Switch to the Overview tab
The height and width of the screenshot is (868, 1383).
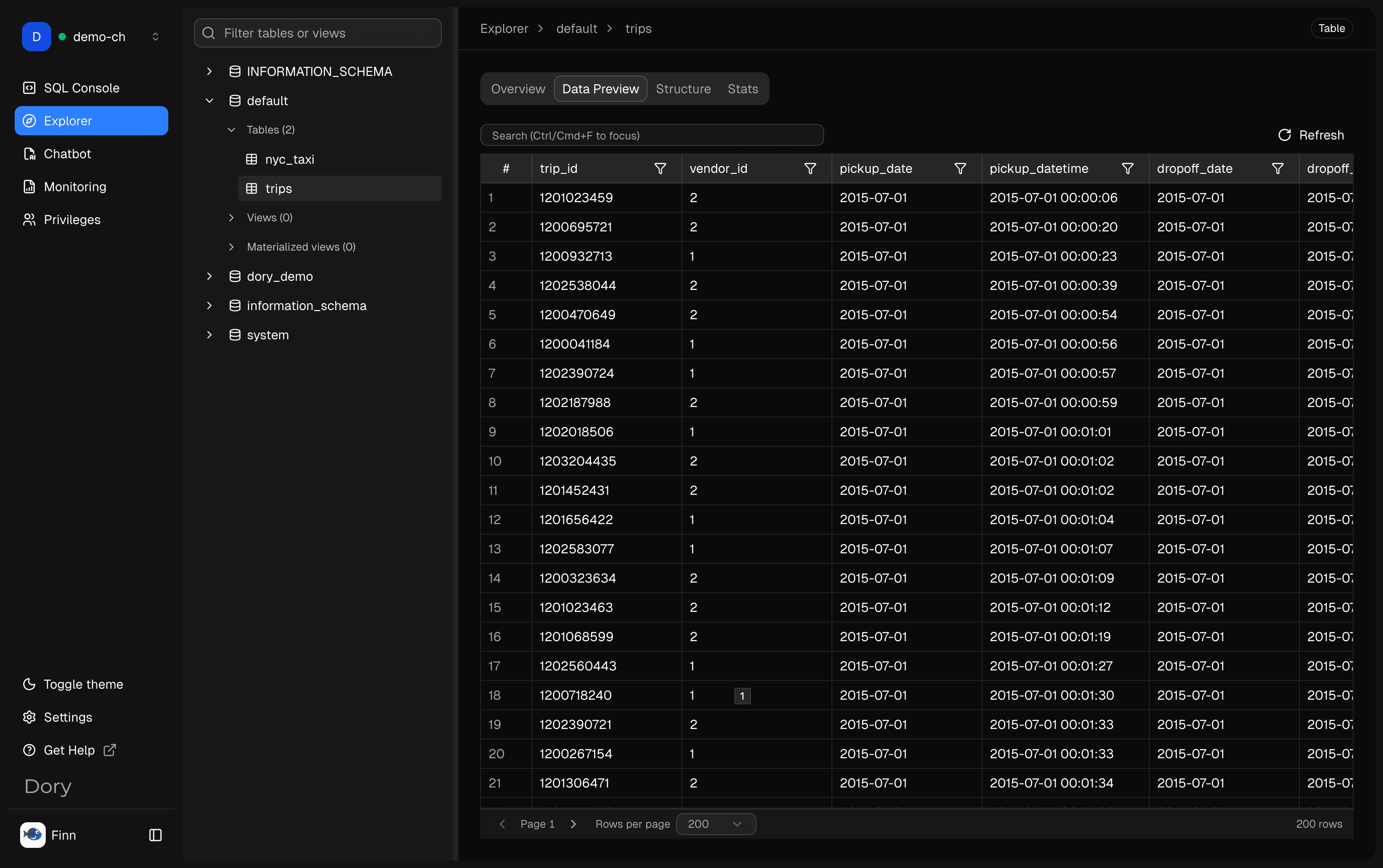[518, 89]
